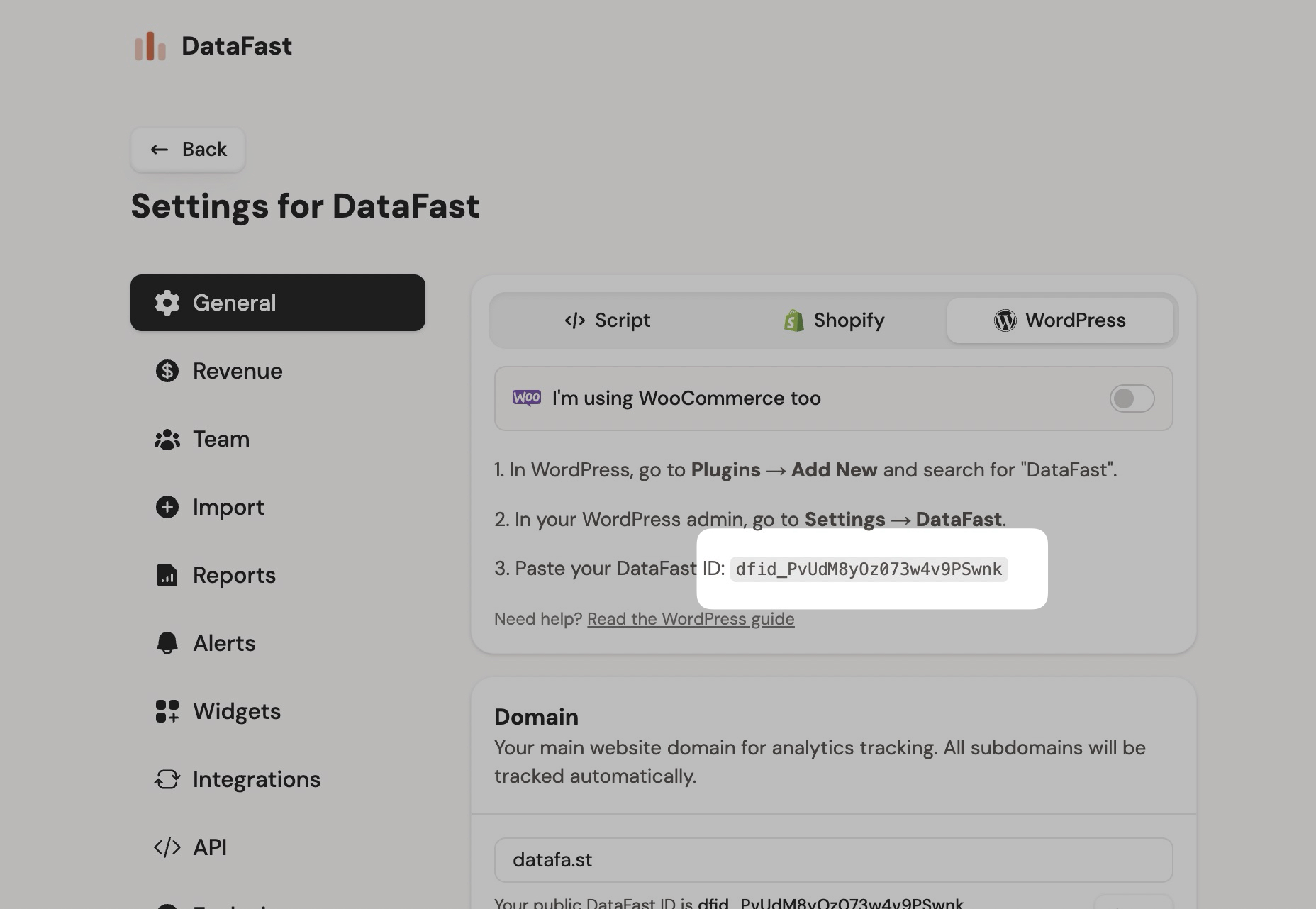Click the WooCommerce logo icon
This screenshot has width=1316, height=909.
(x=526, y=398)
